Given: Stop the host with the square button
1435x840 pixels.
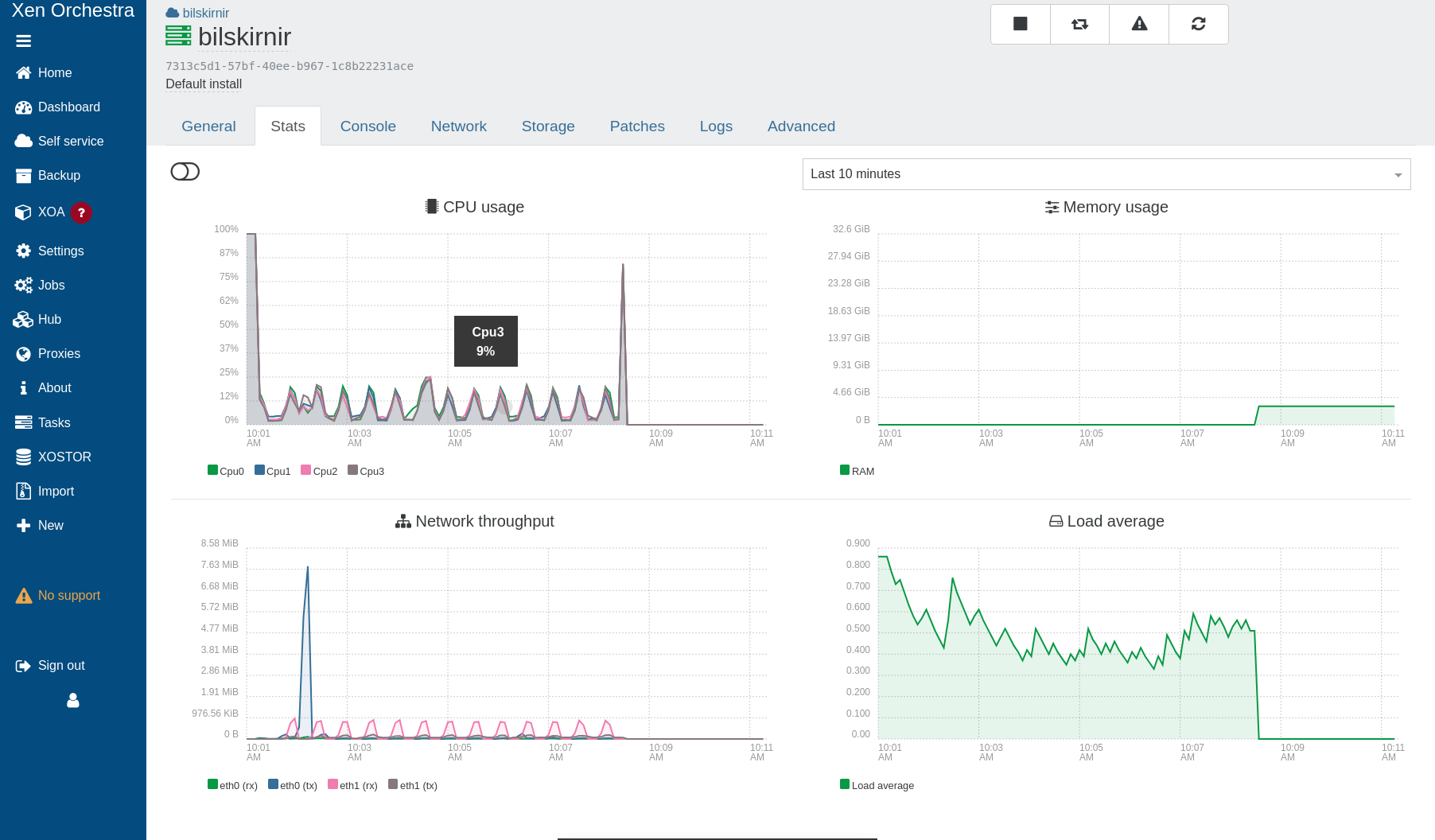Looking at the screenshot, I should coord(1021,24).
